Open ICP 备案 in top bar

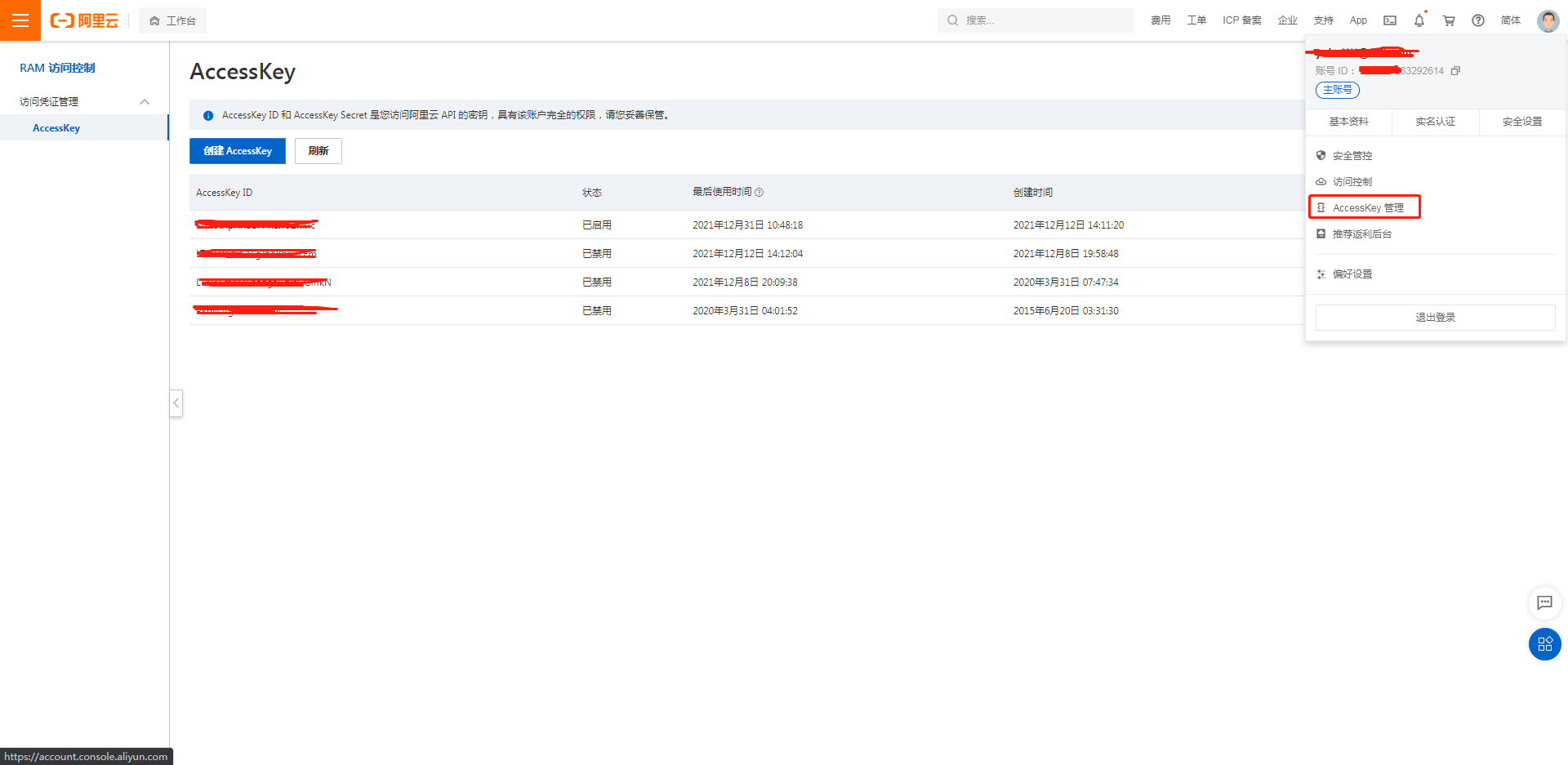pos(1241,20)
